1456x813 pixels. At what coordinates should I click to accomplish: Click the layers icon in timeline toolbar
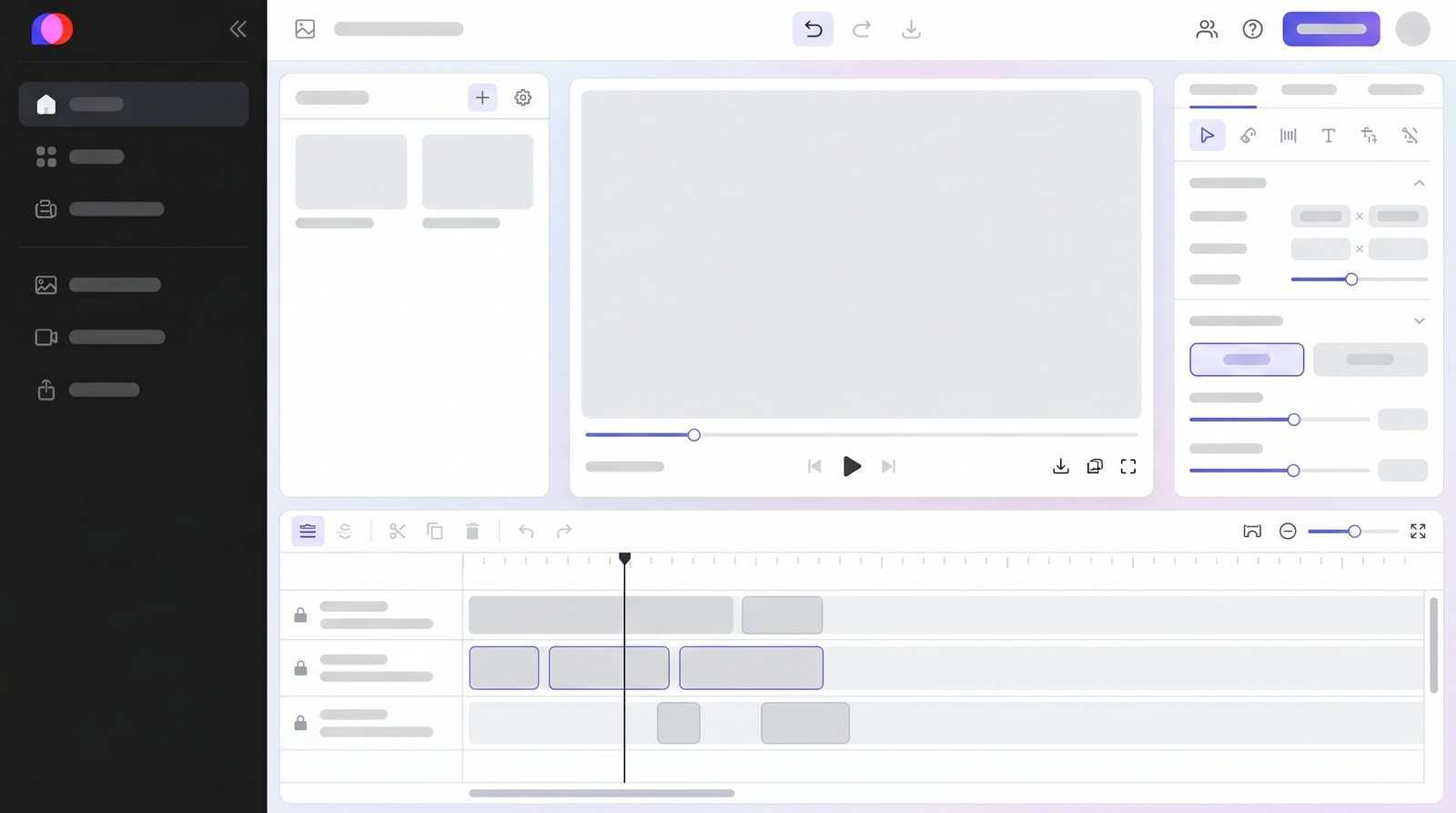point(345,531)
